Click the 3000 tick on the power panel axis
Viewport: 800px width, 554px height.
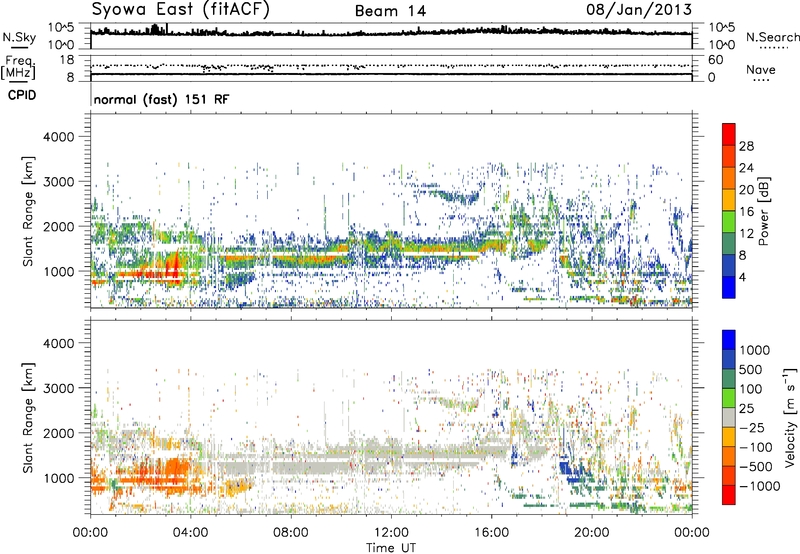tap(58, 182)
